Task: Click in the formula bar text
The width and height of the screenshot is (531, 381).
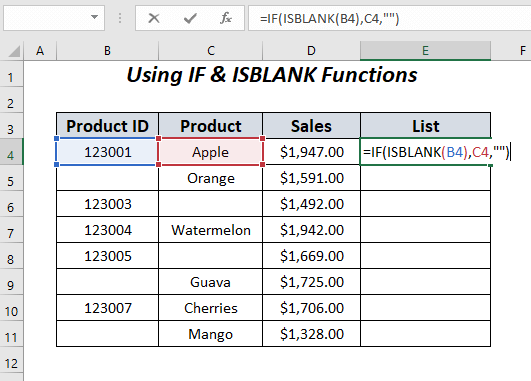Action: pos(330,18)
